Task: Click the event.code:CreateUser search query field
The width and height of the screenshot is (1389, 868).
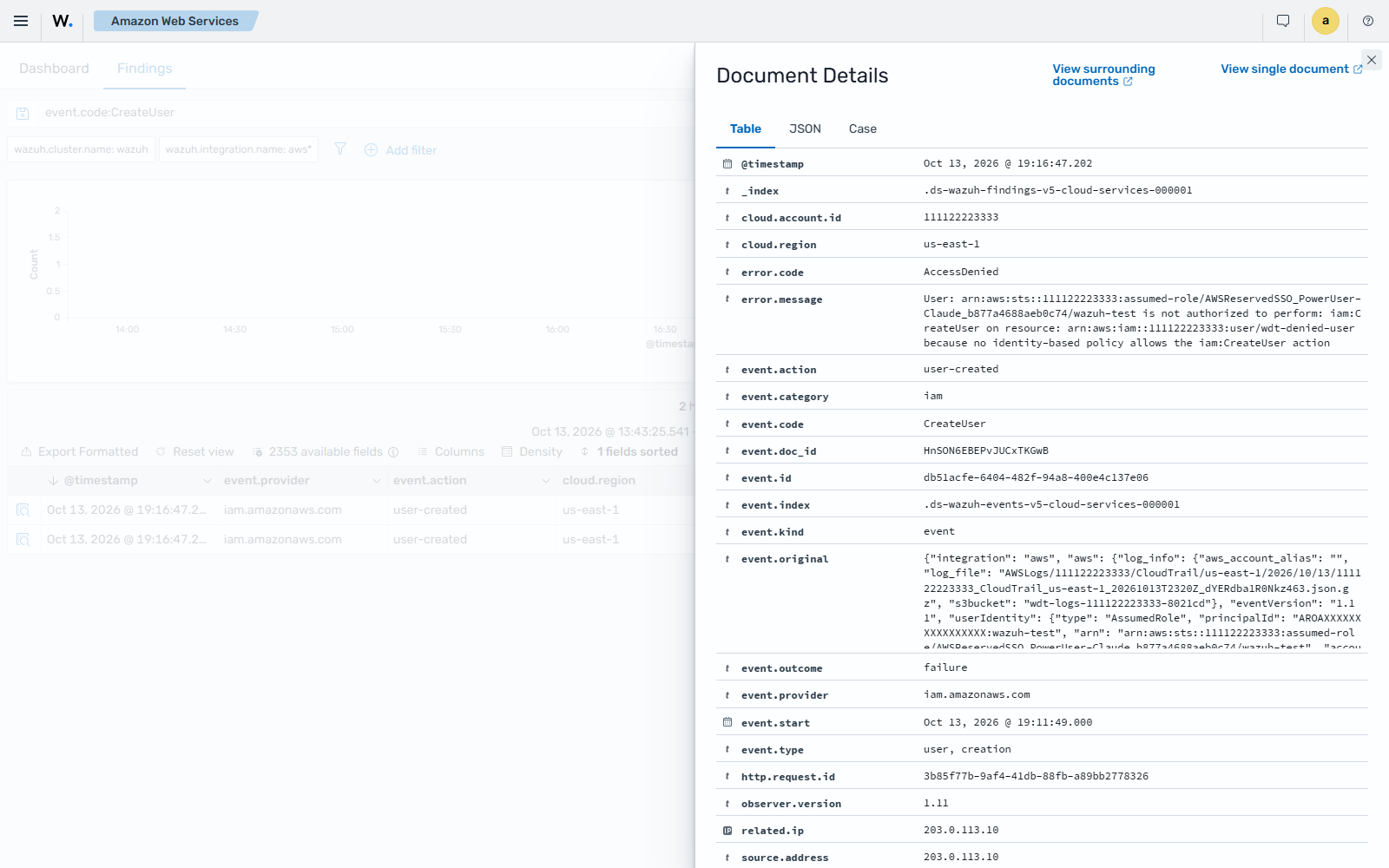Action: point(365,113)
